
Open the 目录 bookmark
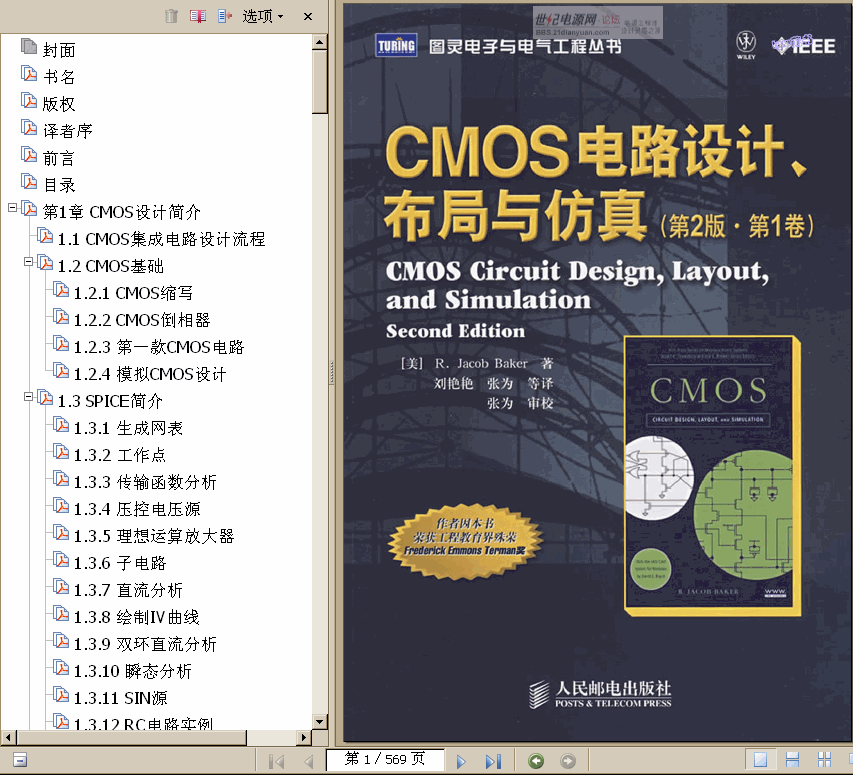click(59, 185)
